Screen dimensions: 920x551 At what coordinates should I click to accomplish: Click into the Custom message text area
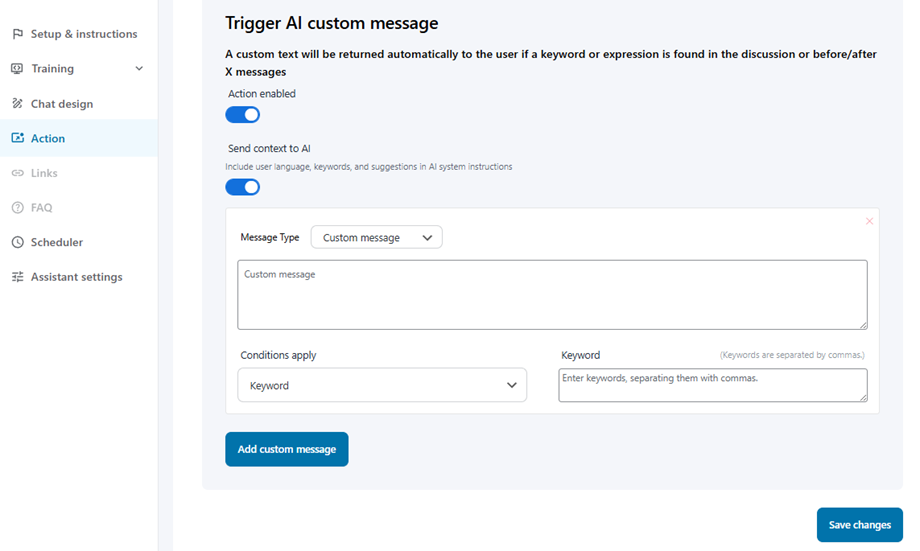[x=552, y=295]
